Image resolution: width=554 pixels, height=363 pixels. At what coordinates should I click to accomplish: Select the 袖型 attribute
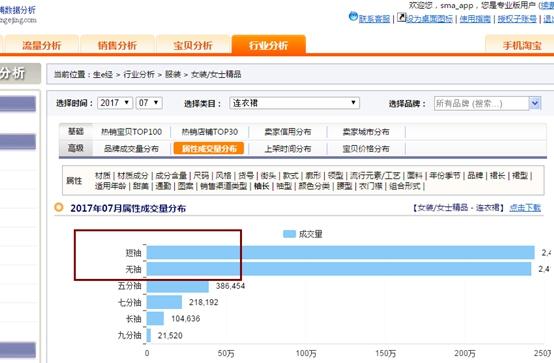pyautogui.click(x=284, y=186)
